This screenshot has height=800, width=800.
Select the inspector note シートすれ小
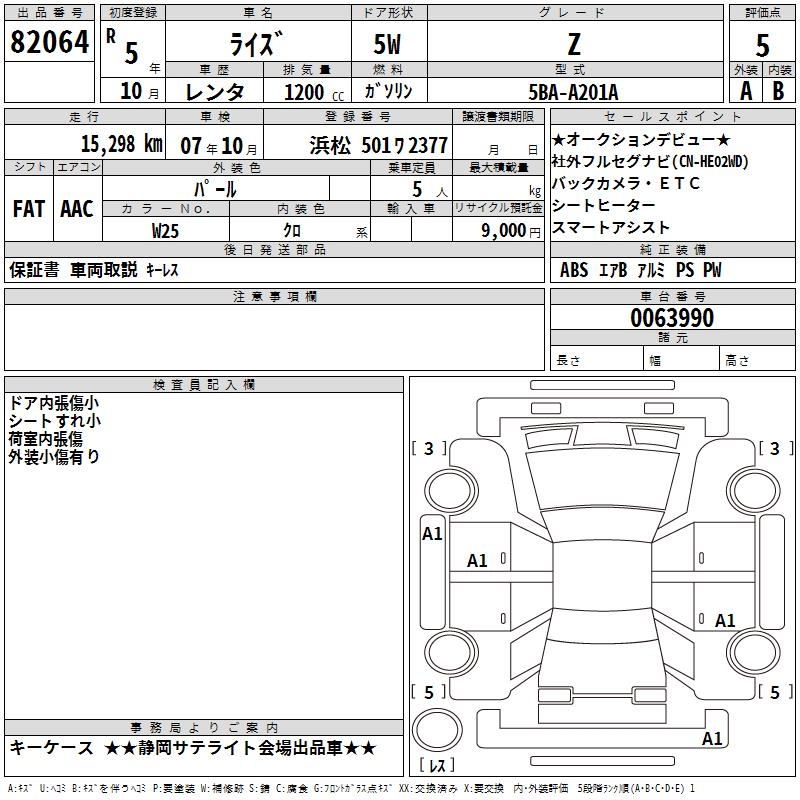click(x=55, y=421)
